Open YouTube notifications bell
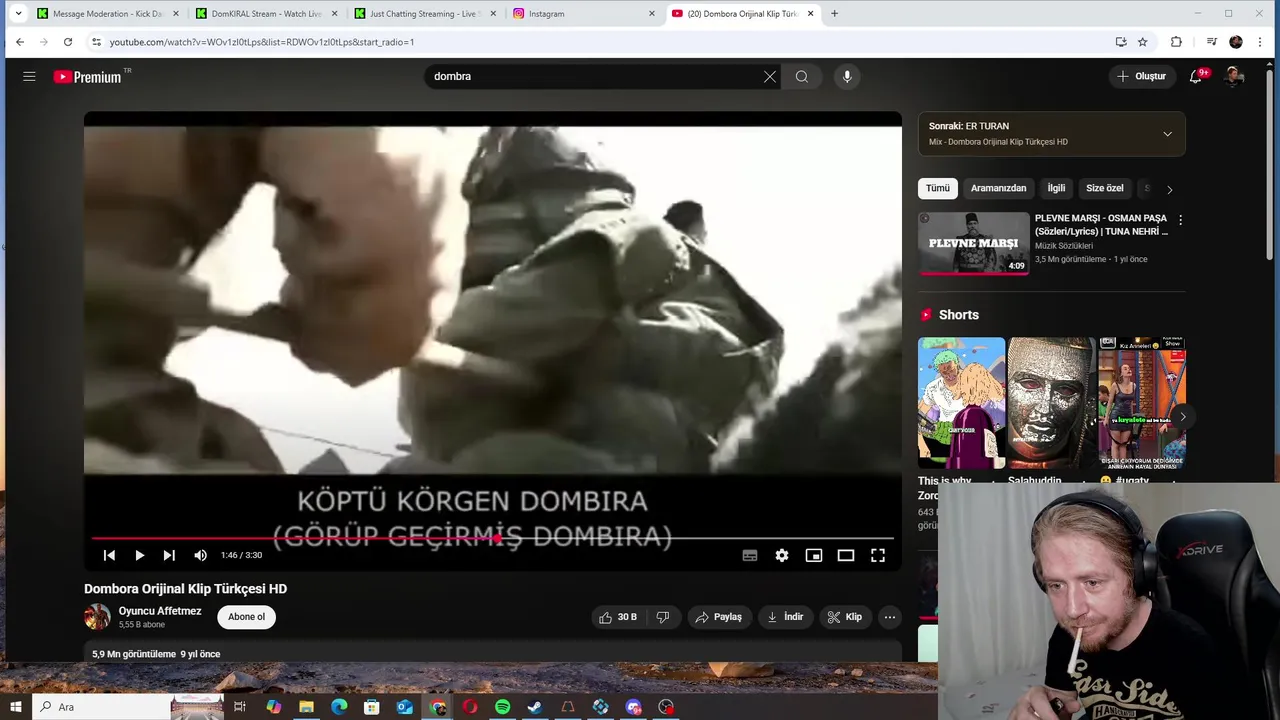The width and height of the screenshot is (1280, 720). coord(1196,76)
